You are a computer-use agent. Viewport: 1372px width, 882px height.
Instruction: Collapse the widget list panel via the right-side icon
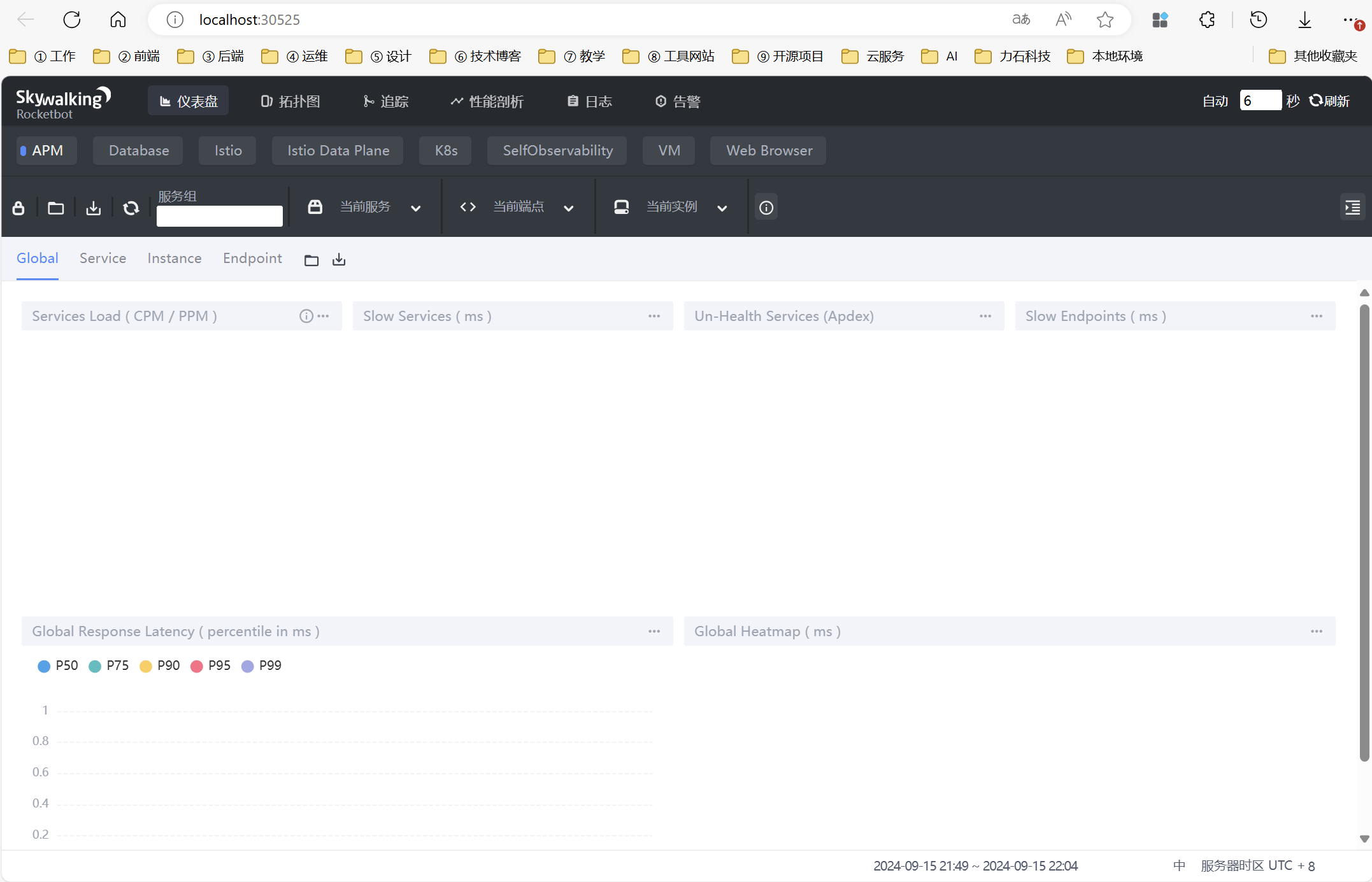[x=1353, y=207]
